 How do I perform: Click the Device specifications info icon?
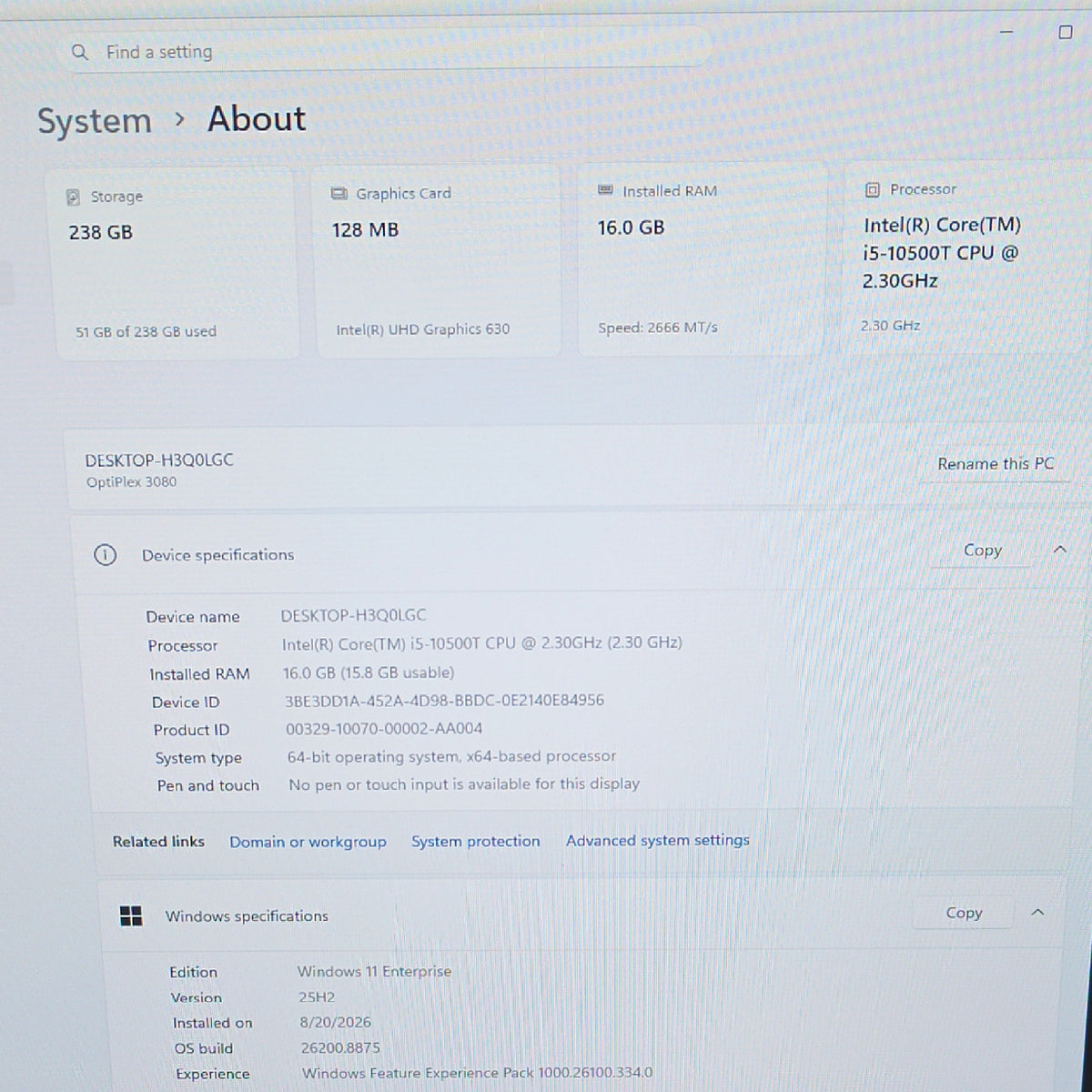tap(105, 555)
